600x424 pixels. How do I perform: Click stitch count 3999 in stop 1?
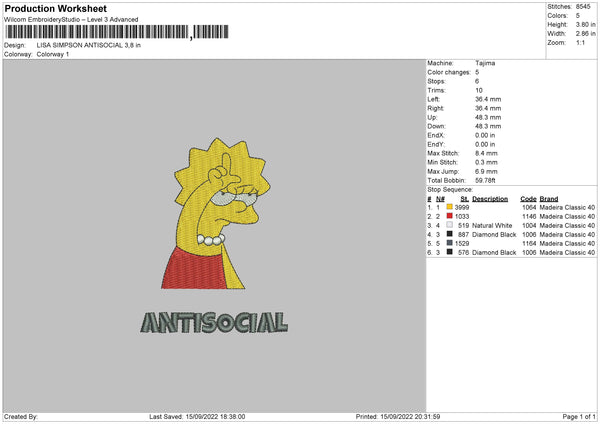click(x=462, y=207)
